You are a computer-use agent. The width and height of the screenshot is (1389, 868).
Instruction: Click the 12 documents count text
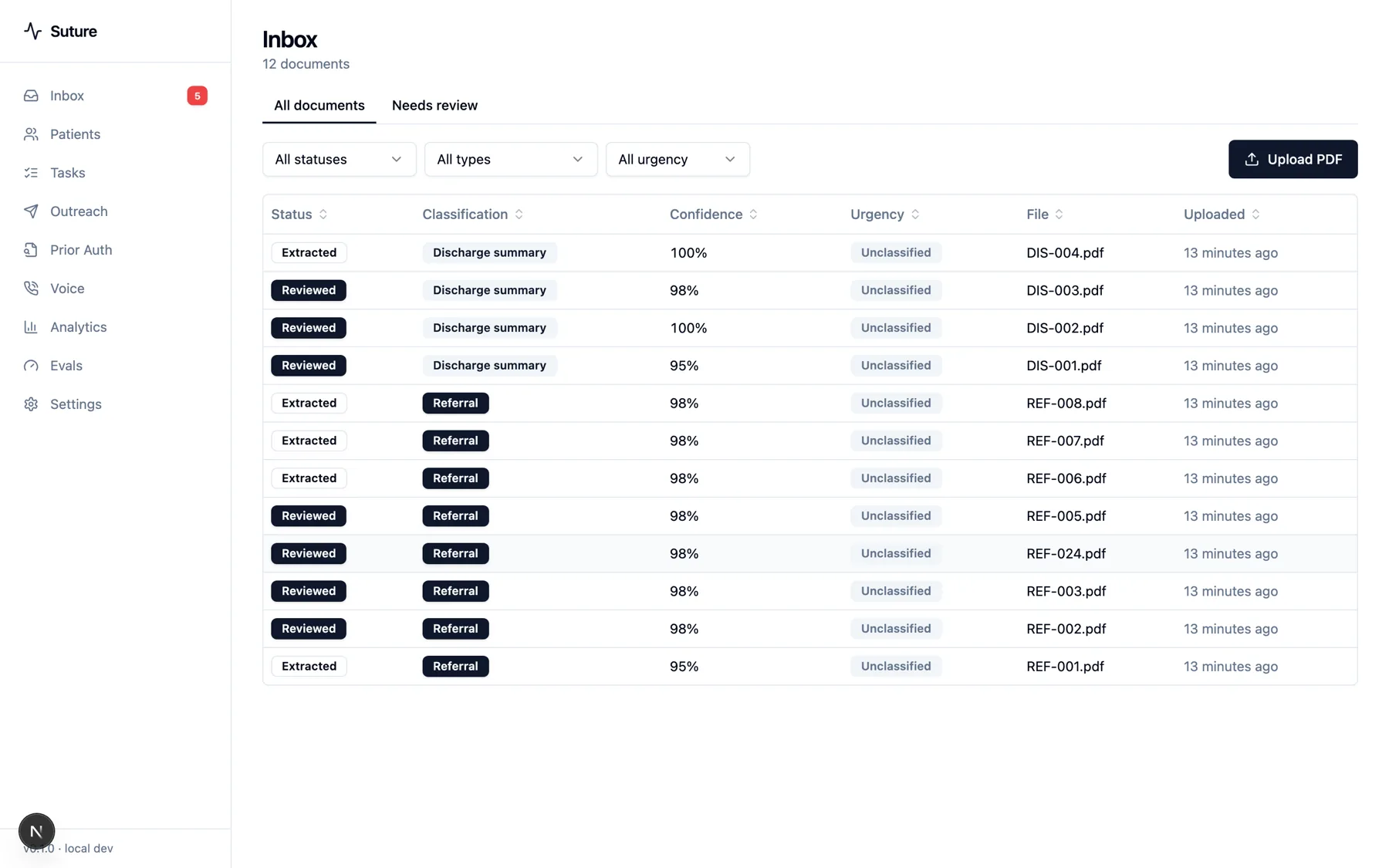click(306, 64)
